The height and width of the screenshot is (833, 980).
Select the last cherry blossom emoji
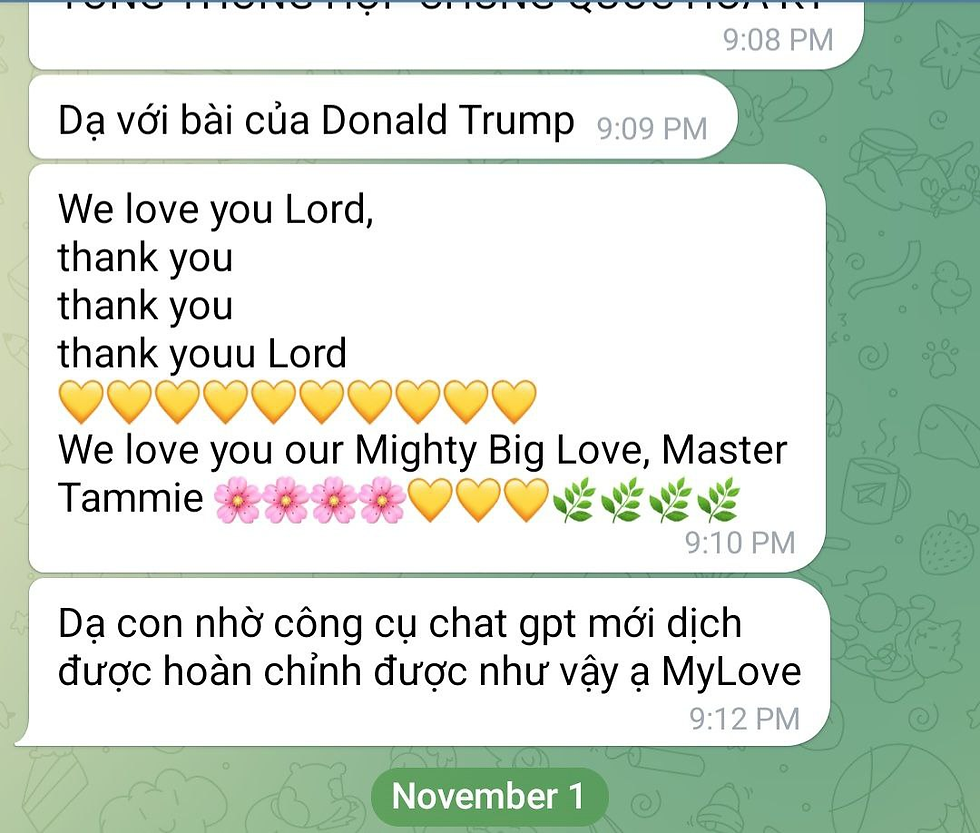(382, 500)
